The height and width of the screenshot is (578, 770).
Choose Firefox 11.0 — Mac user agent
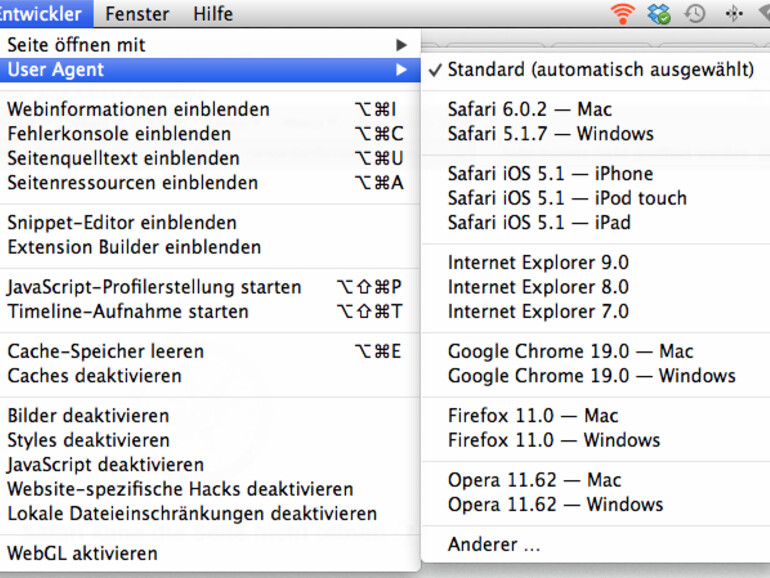(x=533, y=416)
